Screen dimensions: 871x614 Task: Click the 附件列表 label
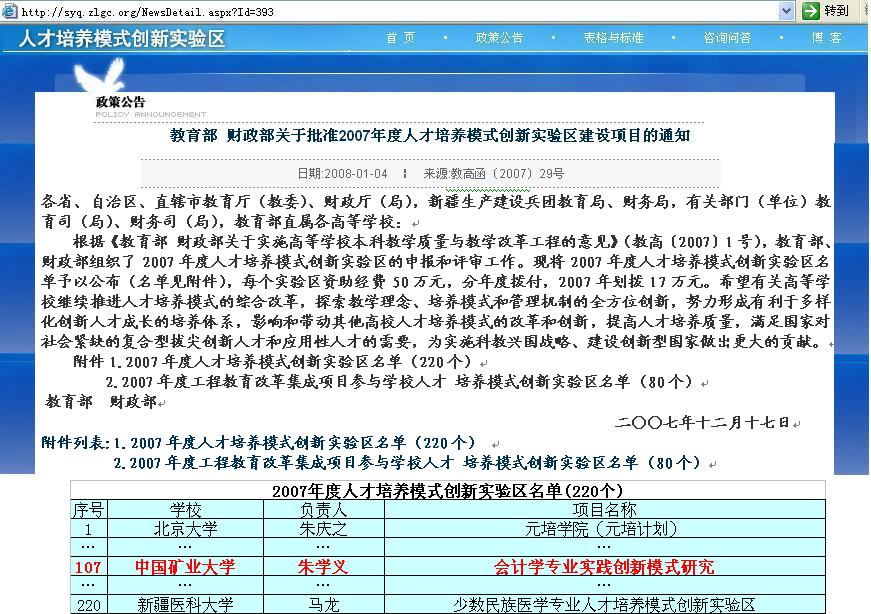75,443
